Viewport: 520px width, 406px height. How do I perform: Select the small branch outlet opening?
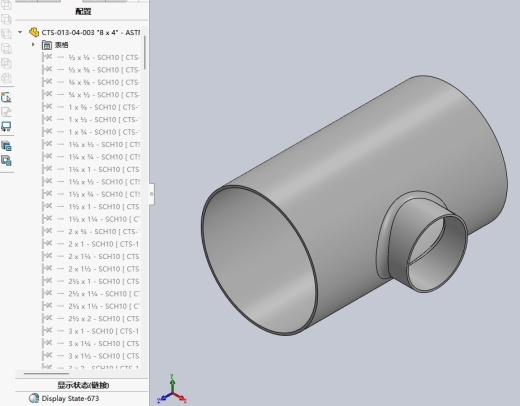(437, 253)
